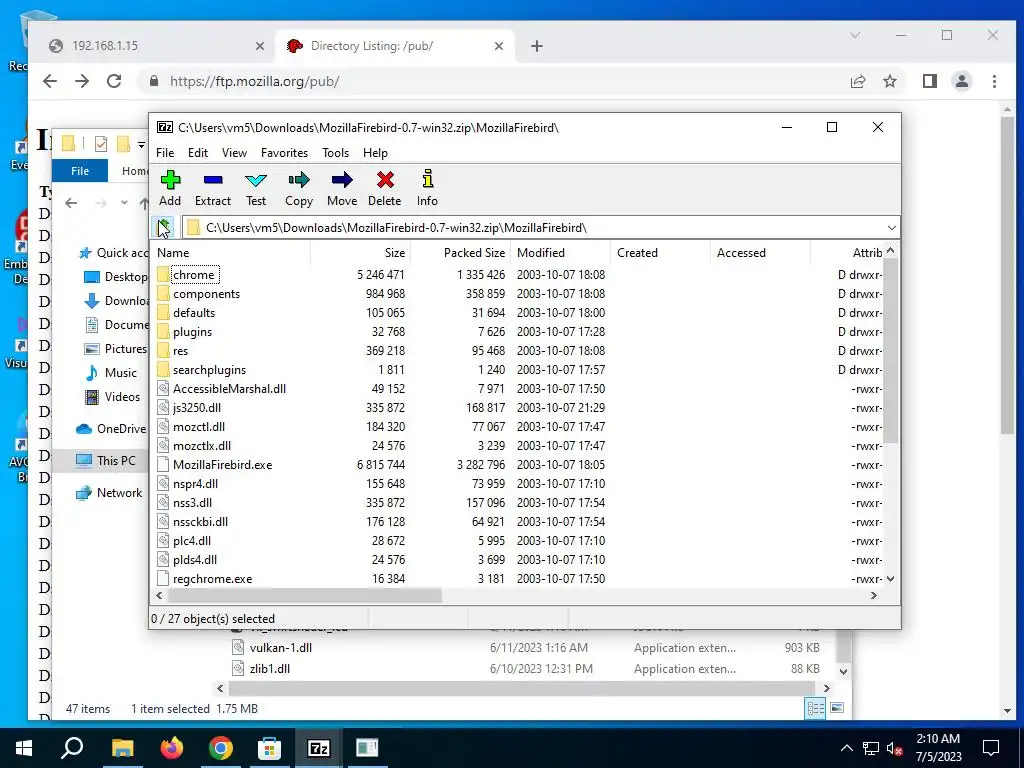
Task: Select zlib1.dll in Explorer window
Action: 269,669
